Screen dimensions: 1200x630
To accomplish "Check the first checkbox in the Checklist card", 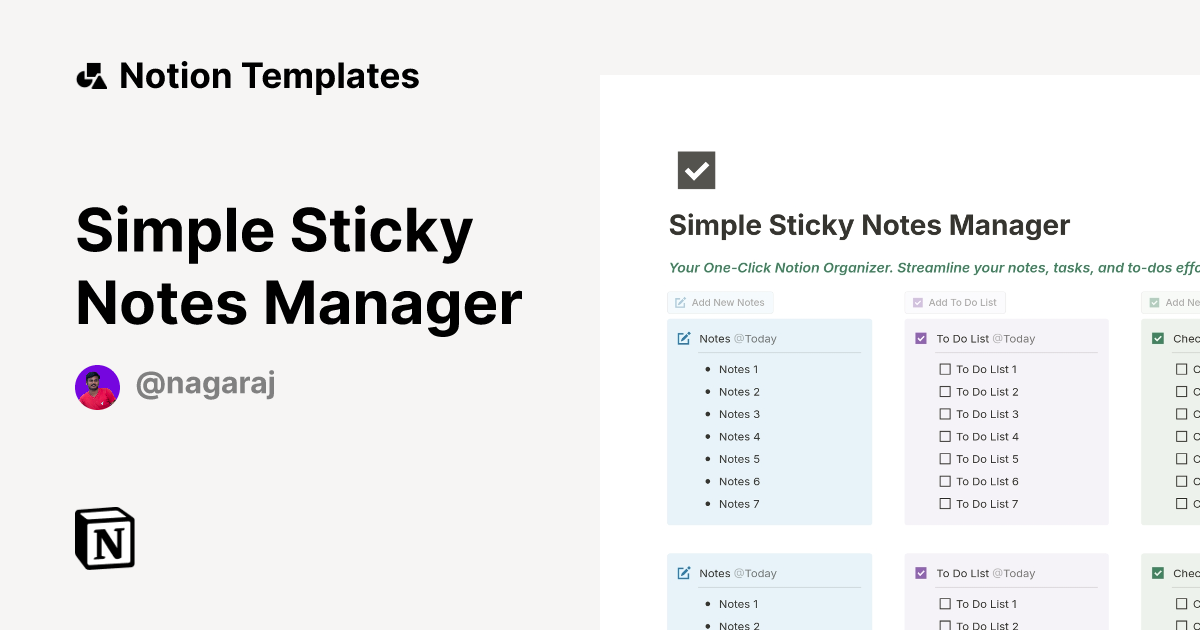I will [x=1182, y=369].
